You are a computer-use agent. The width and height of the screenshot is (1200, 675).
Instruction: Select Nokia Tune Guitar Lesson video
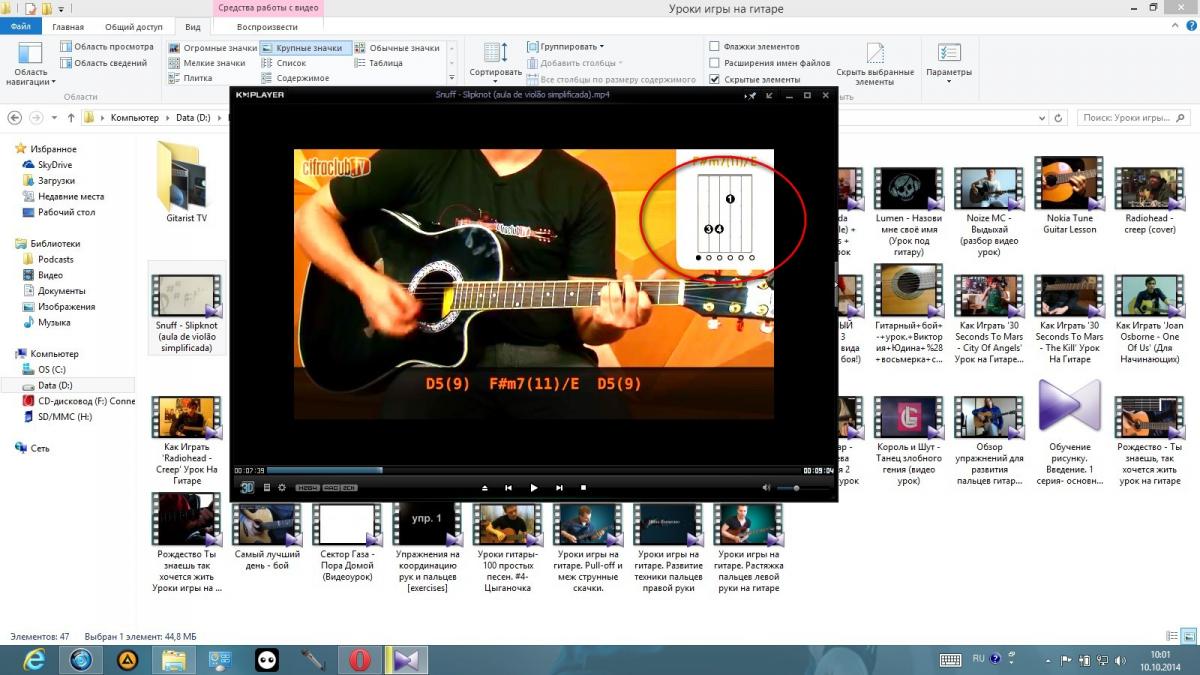(x=1069, y=196)
